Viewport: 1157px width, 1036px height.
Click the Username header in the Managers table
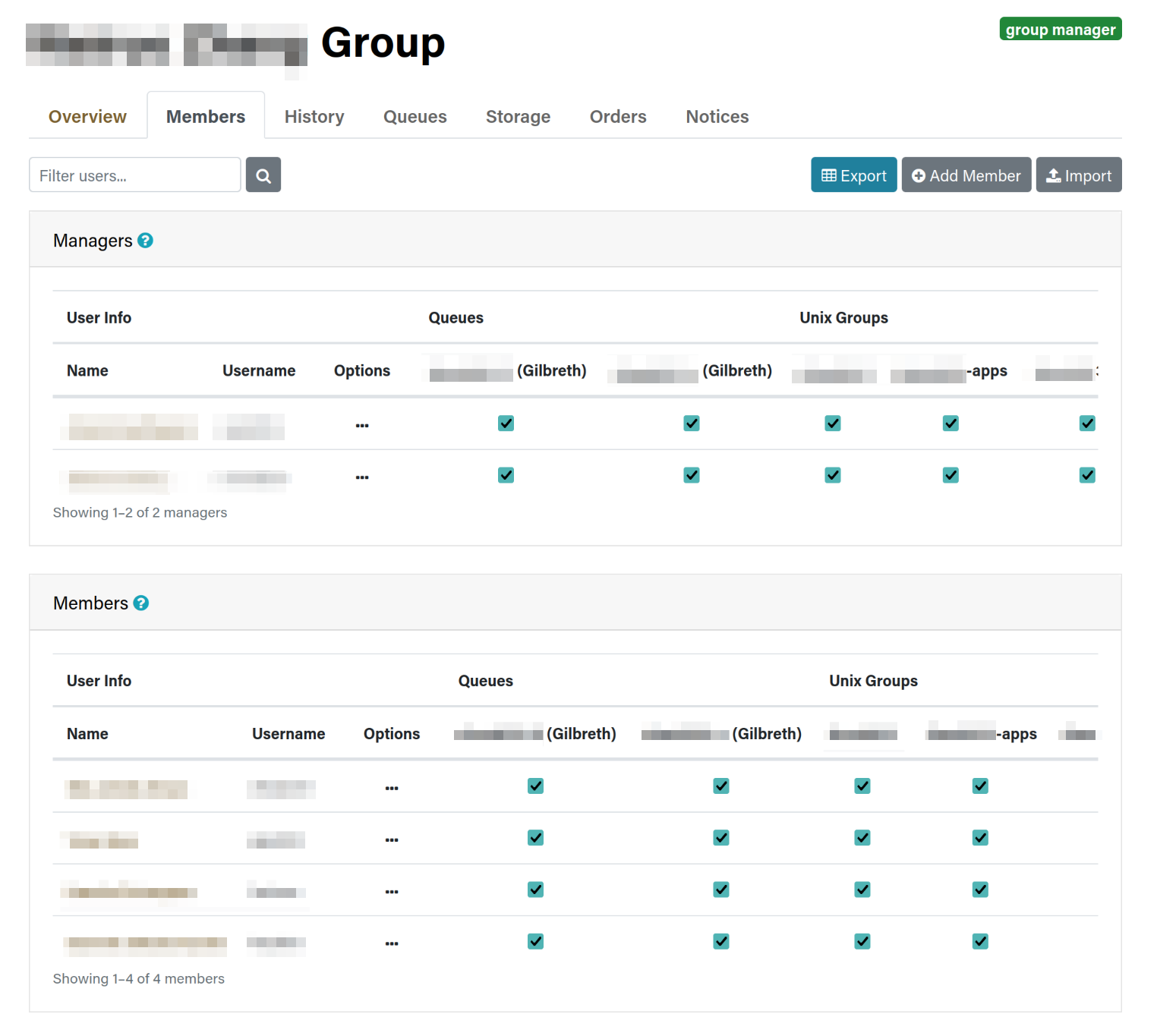click(259, 370)
